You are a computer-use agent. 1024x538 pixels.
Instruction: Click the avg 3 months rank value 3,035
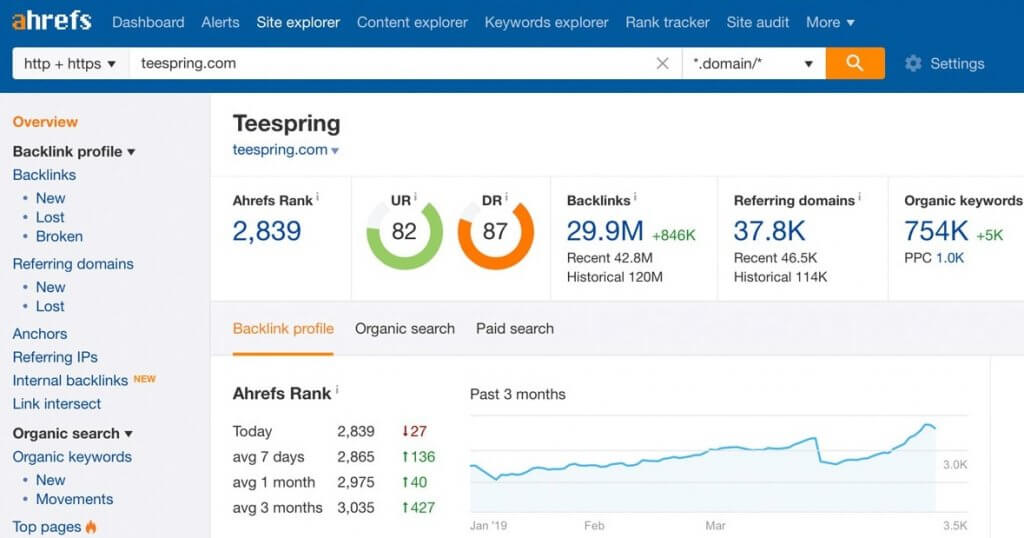(x=356, y=508)
